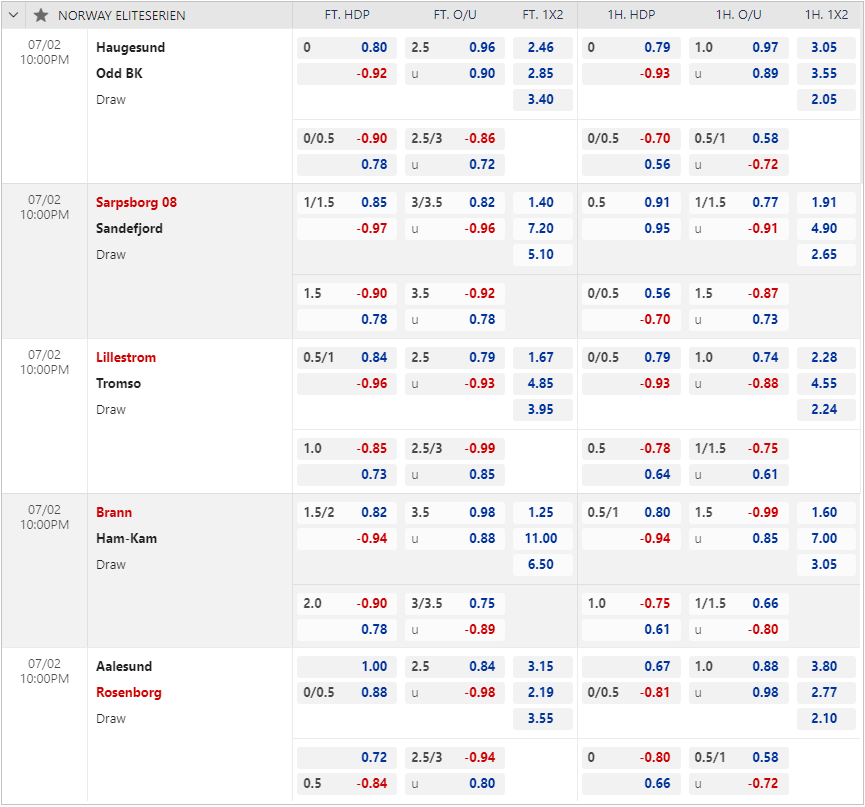Pick Sarpsborg 08 FT 1X2 odds 1.40

pyautogui.click(x=542, y=202)
